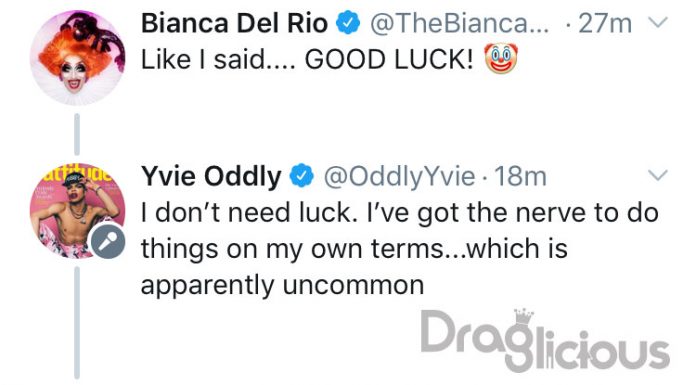696x385 pixels.
Task: Expand Bianca's tweet options chevron
Action: 657,22
